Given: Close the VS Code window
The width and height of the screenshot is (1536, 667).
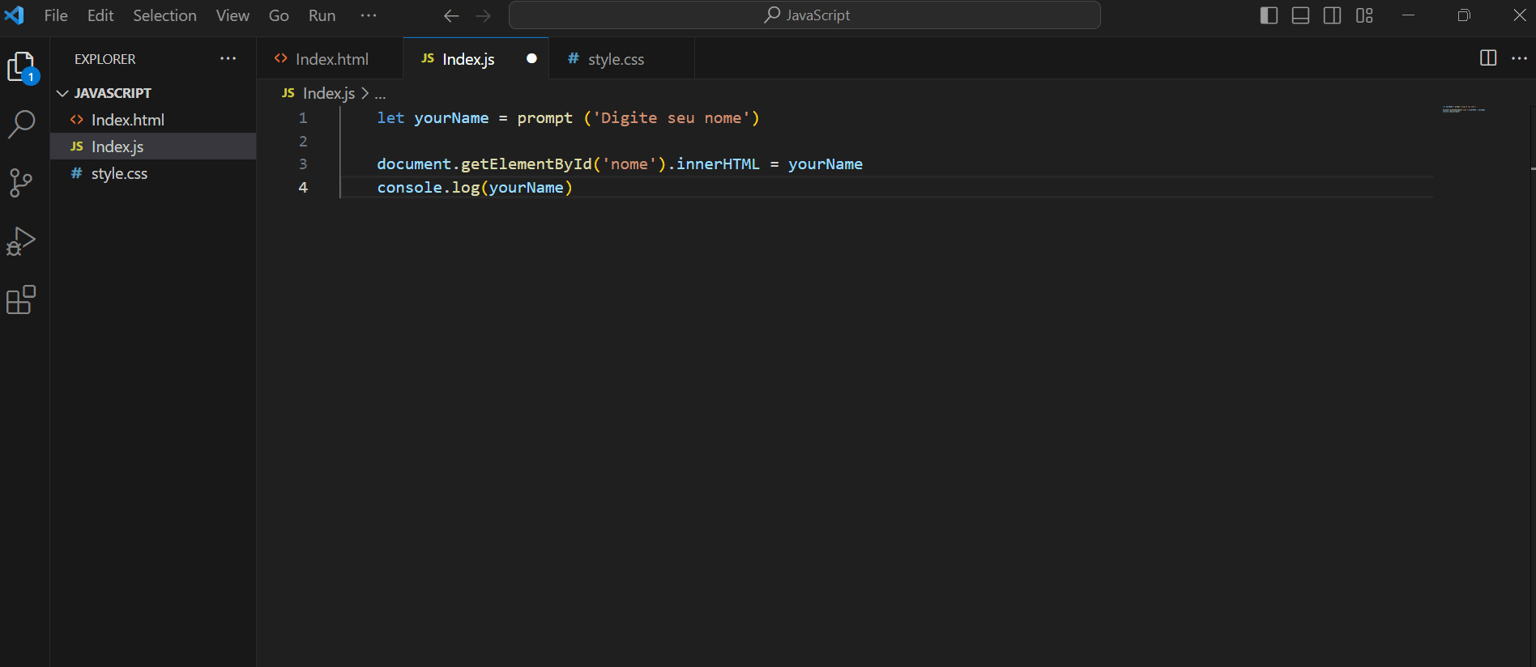Looking at the screenshot, I should [x=1519, y=15].
